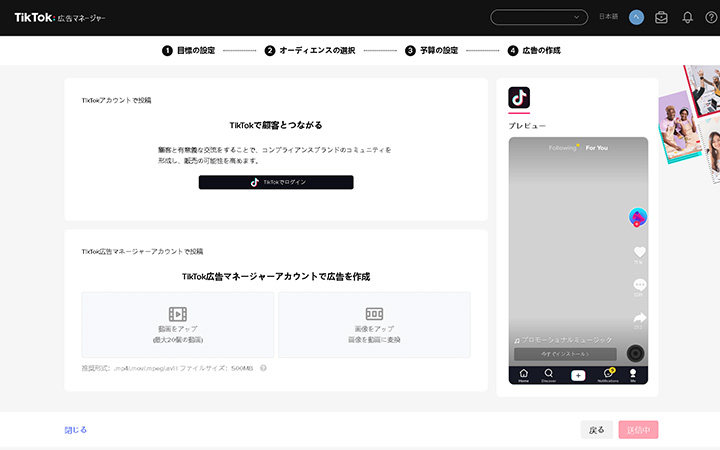
Task: Click the Me profile icon in preview
Action: [633, 375]
